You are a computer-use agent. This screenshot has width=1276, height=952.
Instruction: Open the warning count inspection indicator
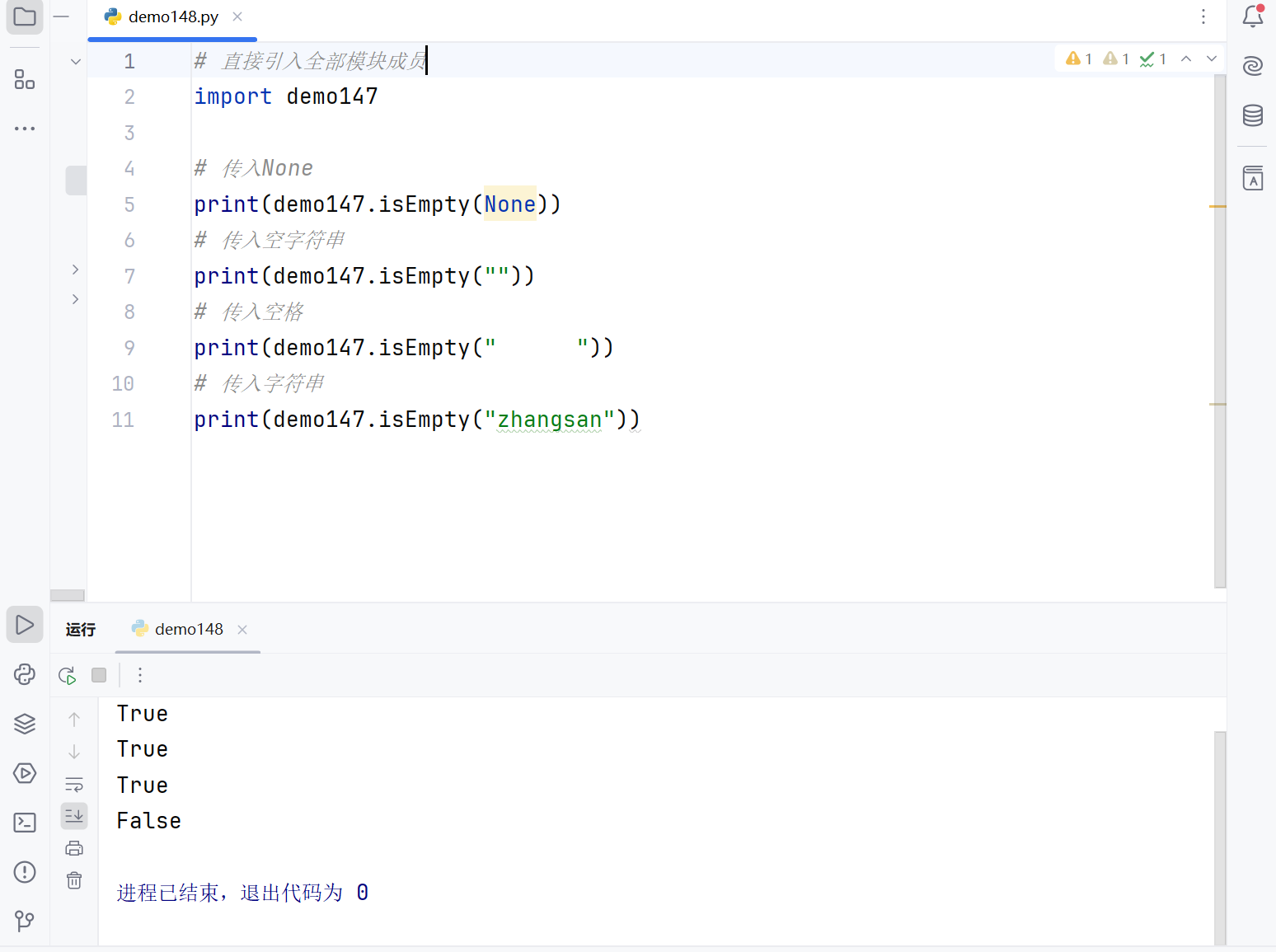pos(1079,59)
